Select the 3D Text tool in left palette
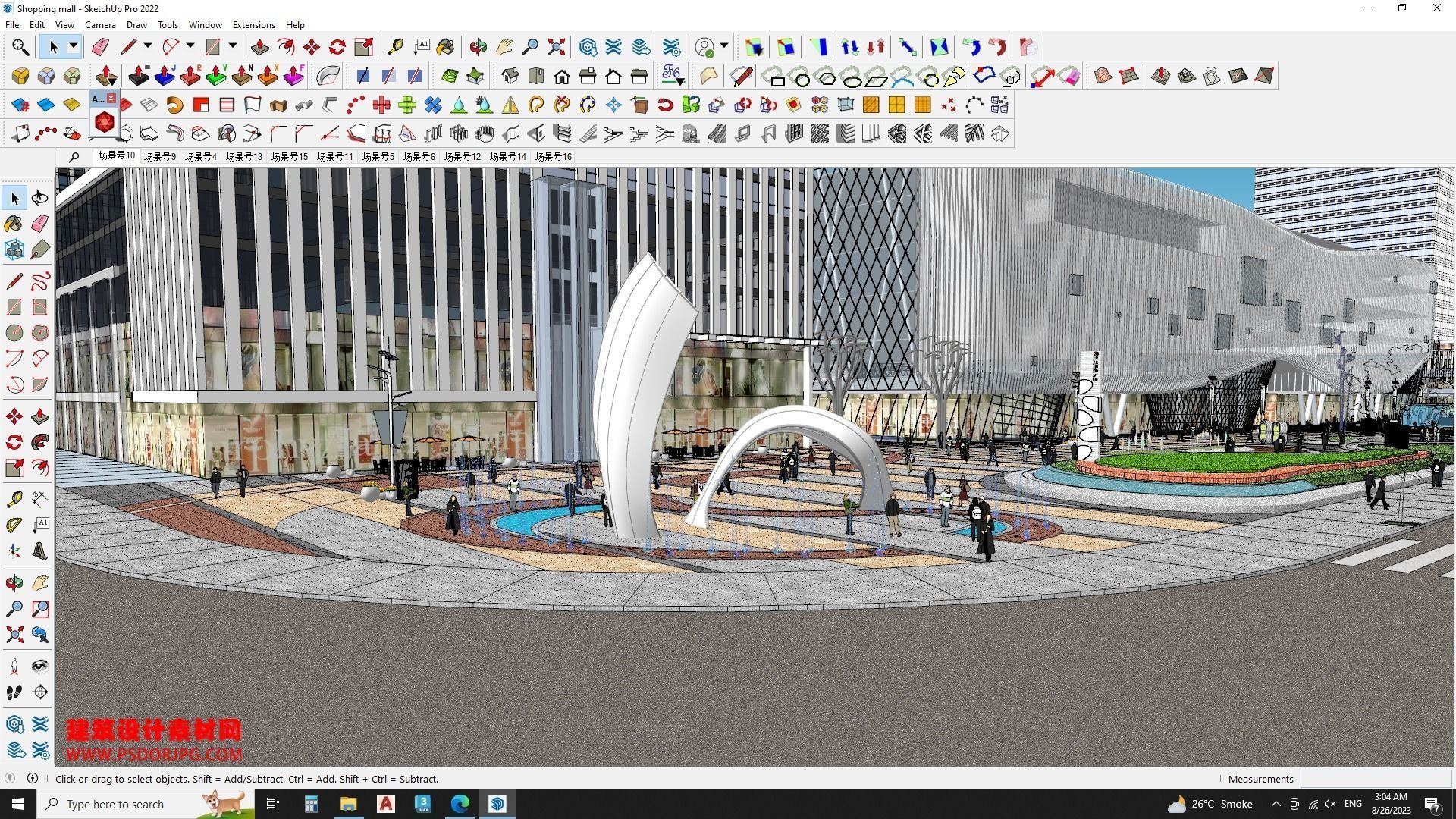The width and height of the screenshot is (1456, 819). tap(40, 551)
